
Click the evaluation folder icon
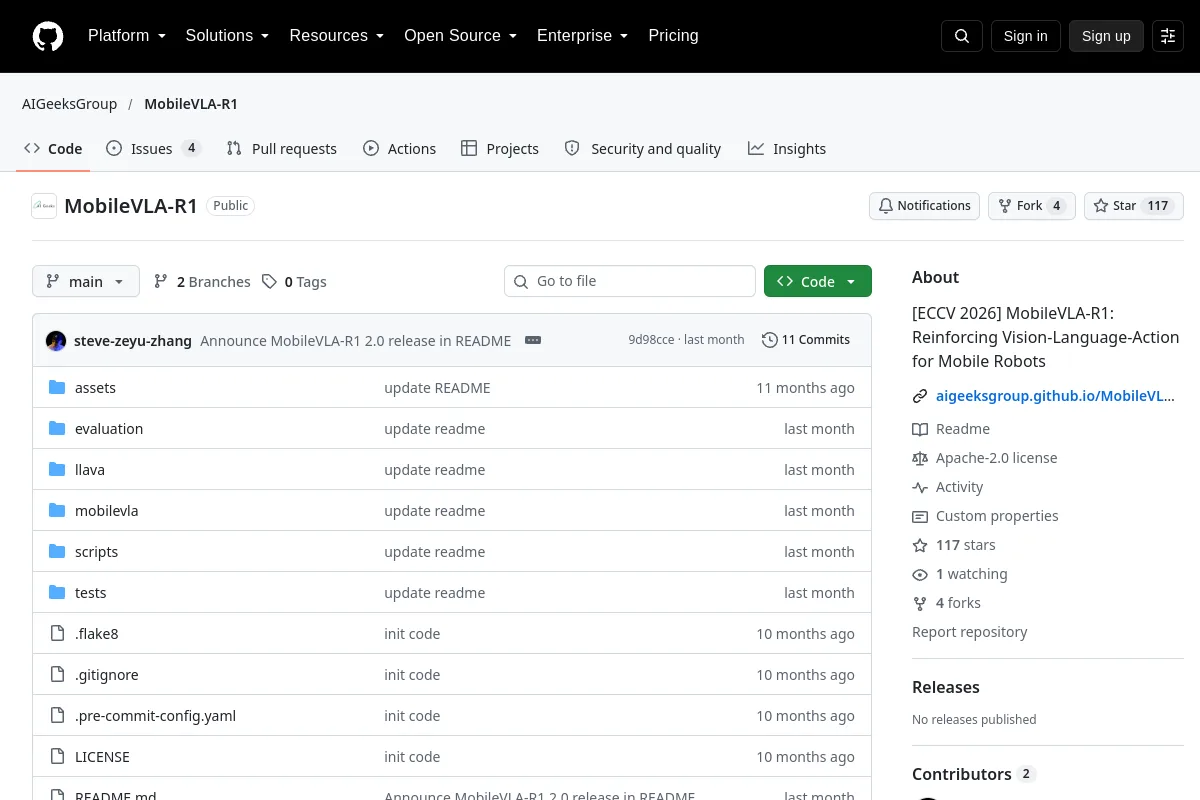point(57,429)
